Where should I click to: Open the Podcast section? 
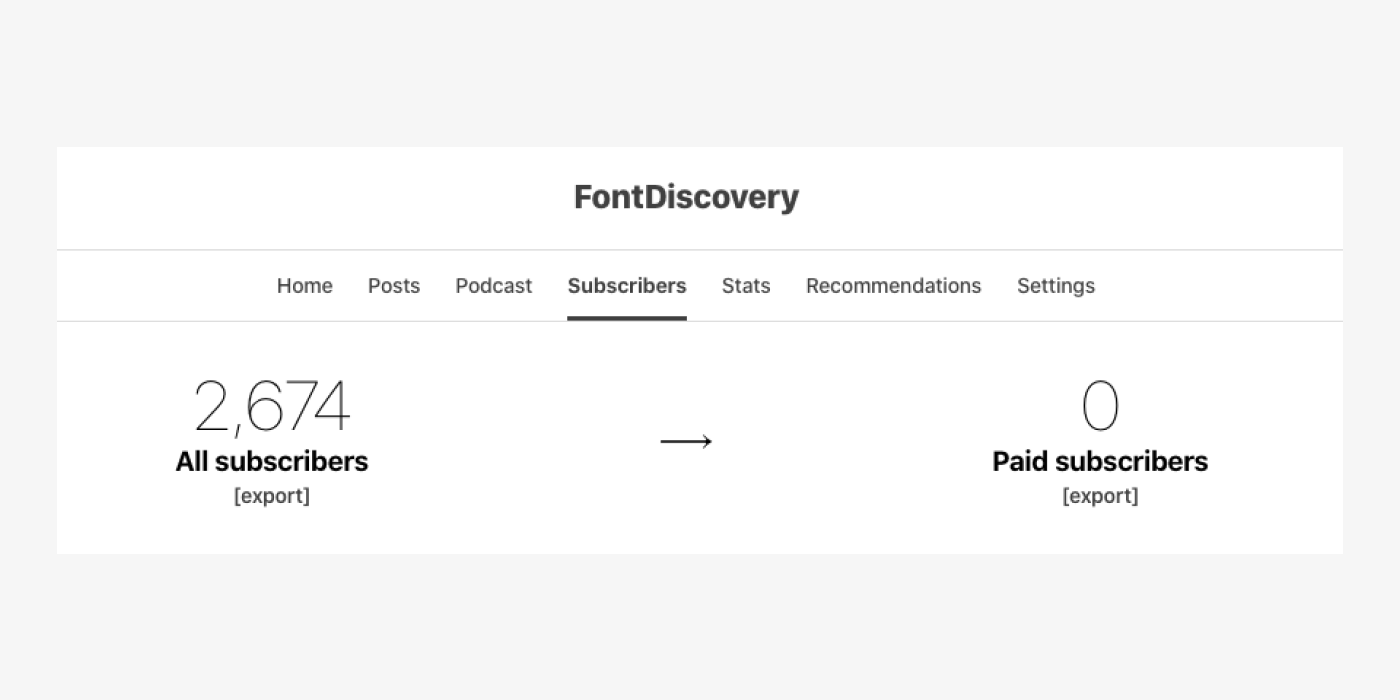(x=493, y=286)
